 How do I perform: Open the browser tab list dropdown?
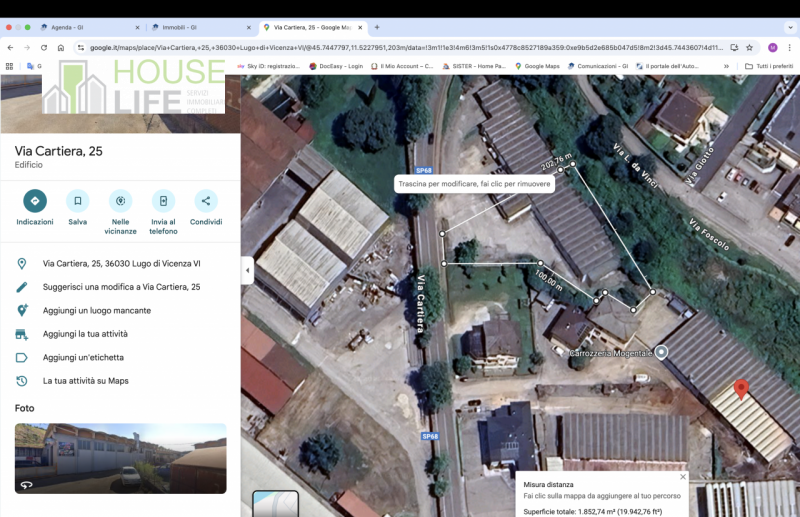pos(789,27)
